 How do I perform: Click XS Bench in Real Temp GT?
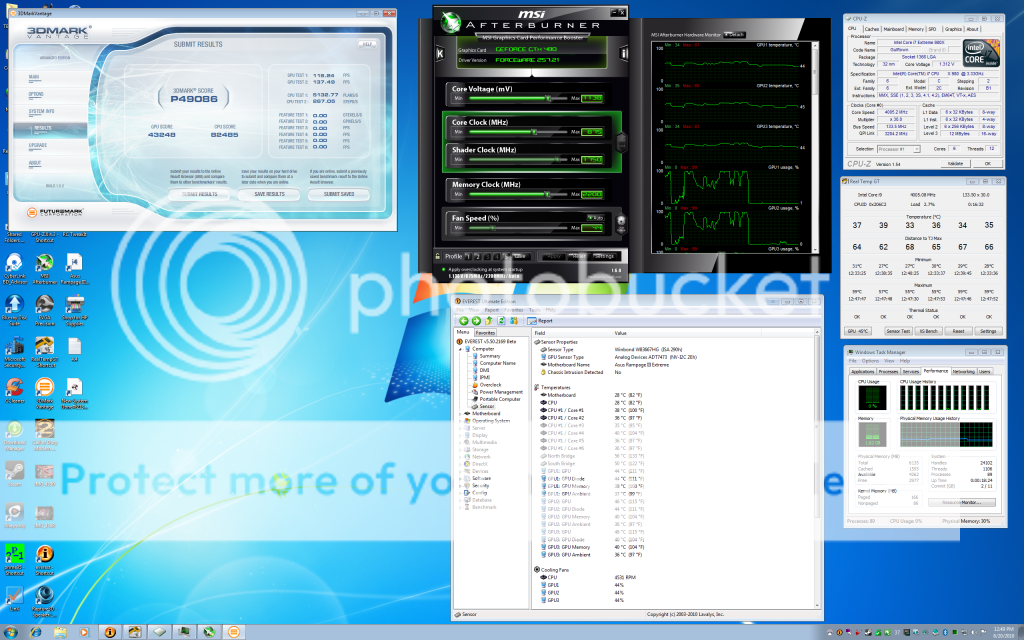[929, 331]
